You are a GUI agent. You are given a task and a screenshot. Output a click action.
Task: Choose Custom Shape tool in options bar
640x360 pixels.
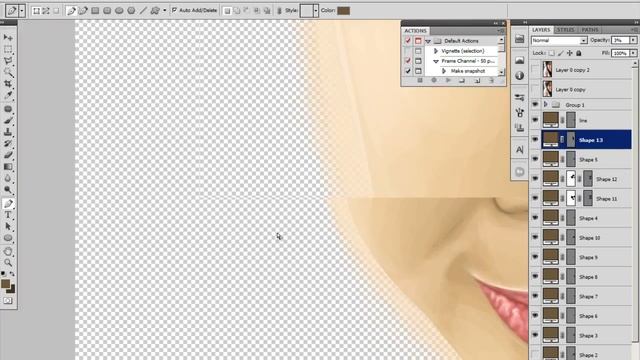point(155,11)
